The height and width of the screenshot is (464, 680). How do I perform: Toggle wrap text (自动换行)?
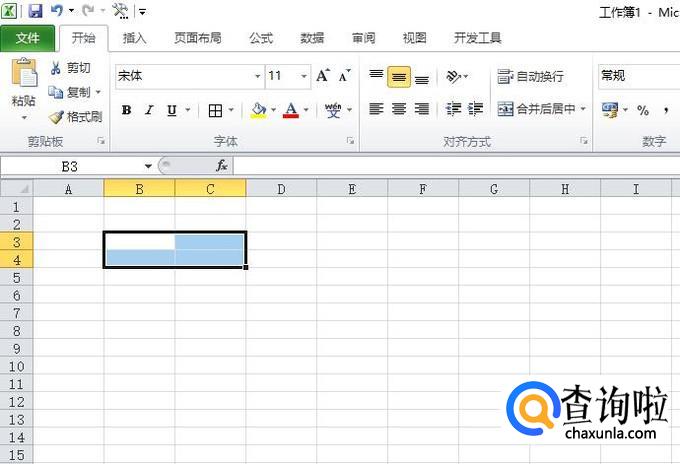click(x=530, y=76)
